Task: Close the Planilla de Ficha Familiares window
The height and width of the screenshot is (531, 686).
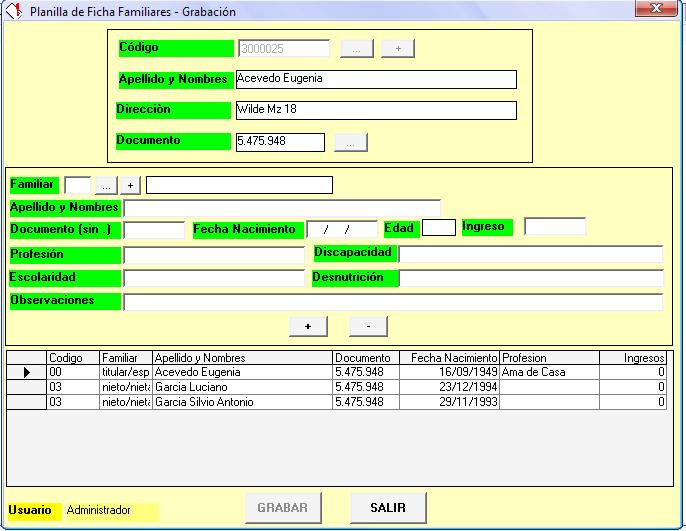Action: pos(655,9)
